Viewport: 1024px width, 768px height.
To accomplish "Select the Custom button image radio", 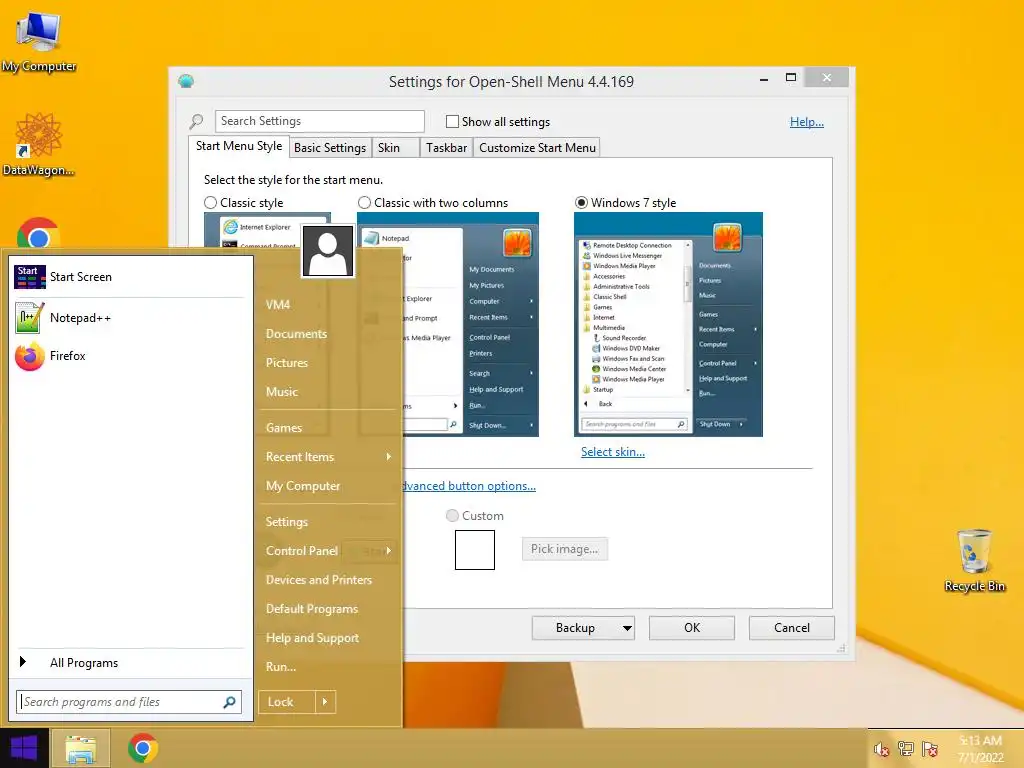I will (x=452, y=516).
